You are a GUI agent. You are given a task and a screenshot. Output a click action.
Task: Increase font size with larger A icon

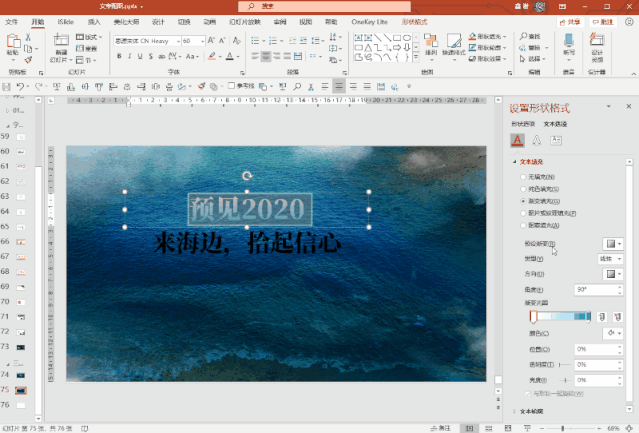pyautogui.click(x=211, y=40)
